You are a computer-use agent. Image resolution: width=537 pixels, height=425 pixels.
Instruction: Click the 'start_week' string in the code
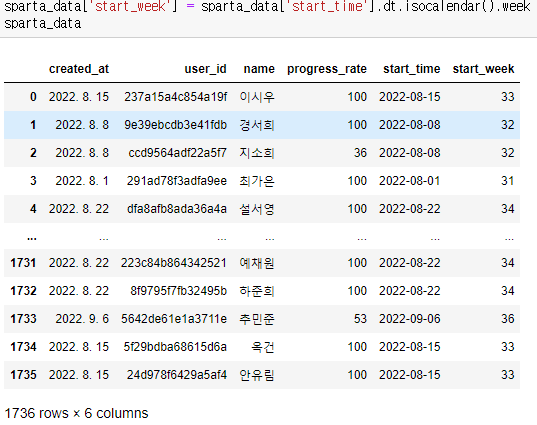click(130, 6)
